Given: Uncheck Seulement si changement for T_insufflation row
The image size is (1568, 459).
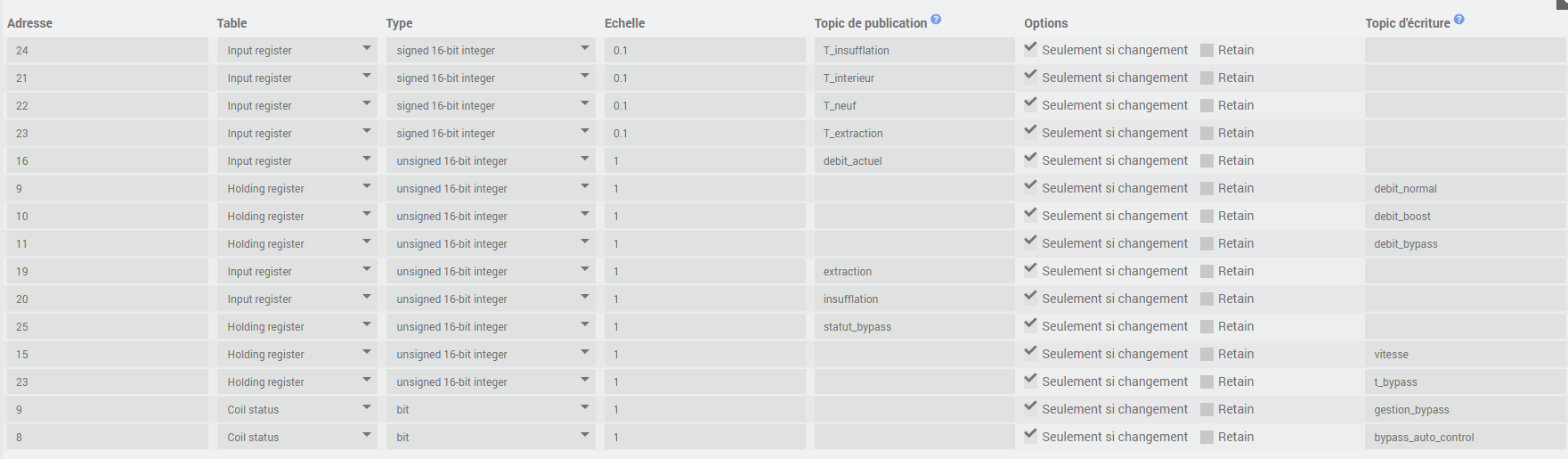Looking at the screenshot, I should [x=1030, y=49].
